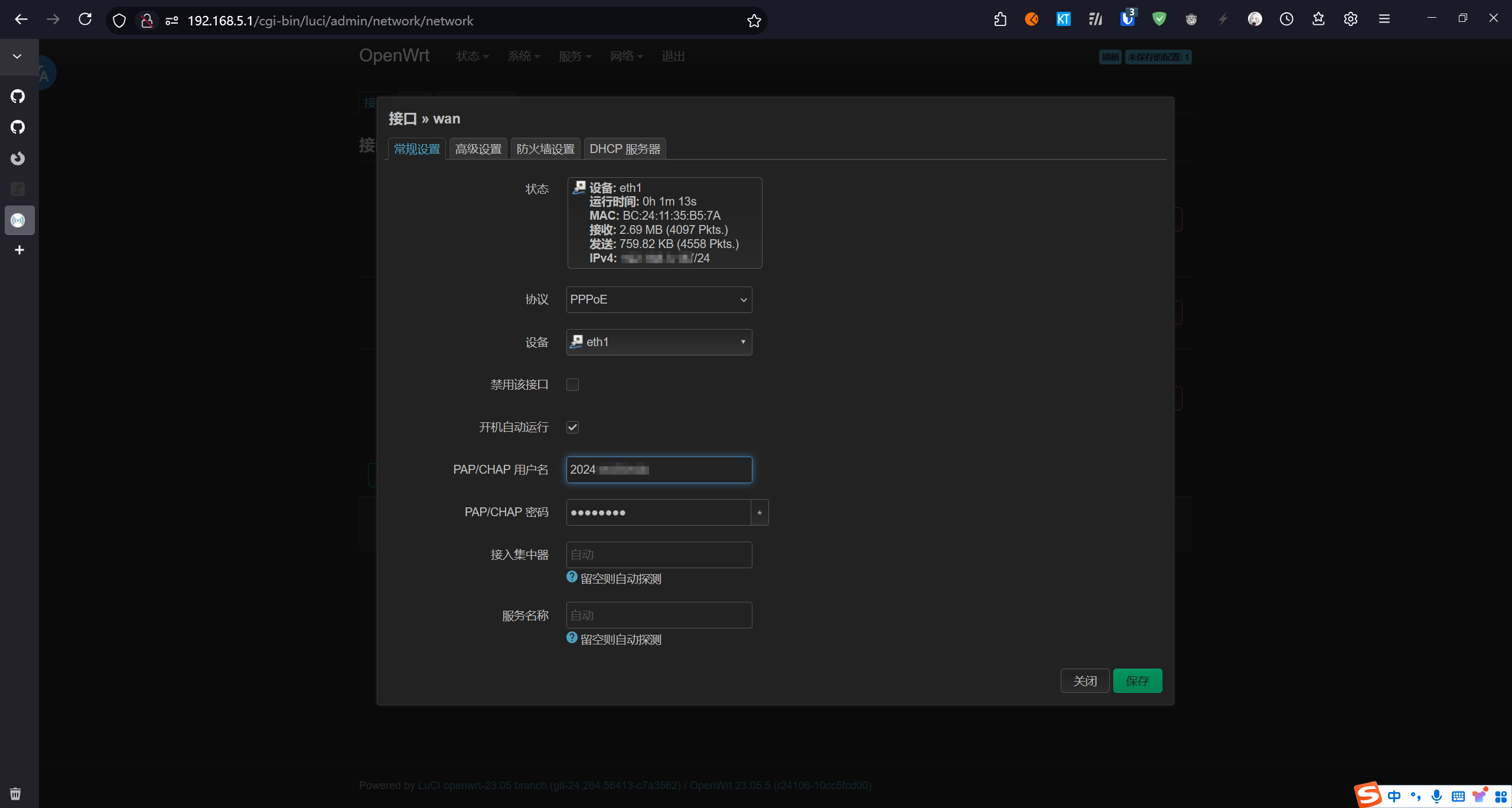This screenshot has width=1512, height=808.
Task: Open the browser history clock icon
Action: 1286,19
